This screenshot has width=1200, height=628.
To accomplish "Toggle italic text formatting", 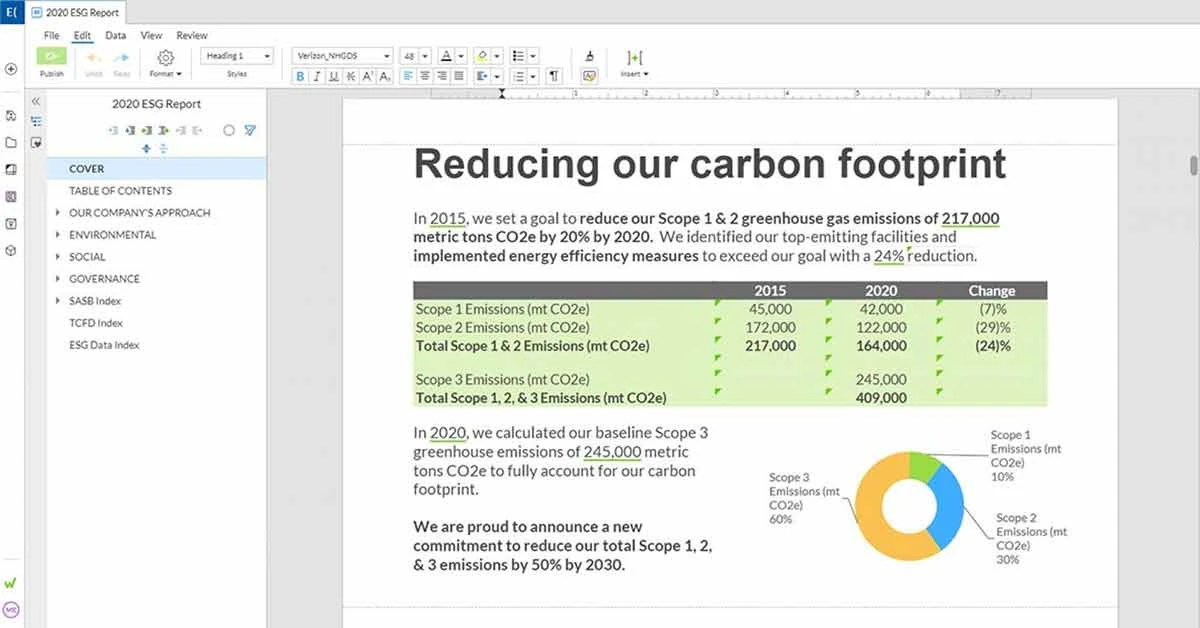I will pyautogui.click(x=316, y=76).
